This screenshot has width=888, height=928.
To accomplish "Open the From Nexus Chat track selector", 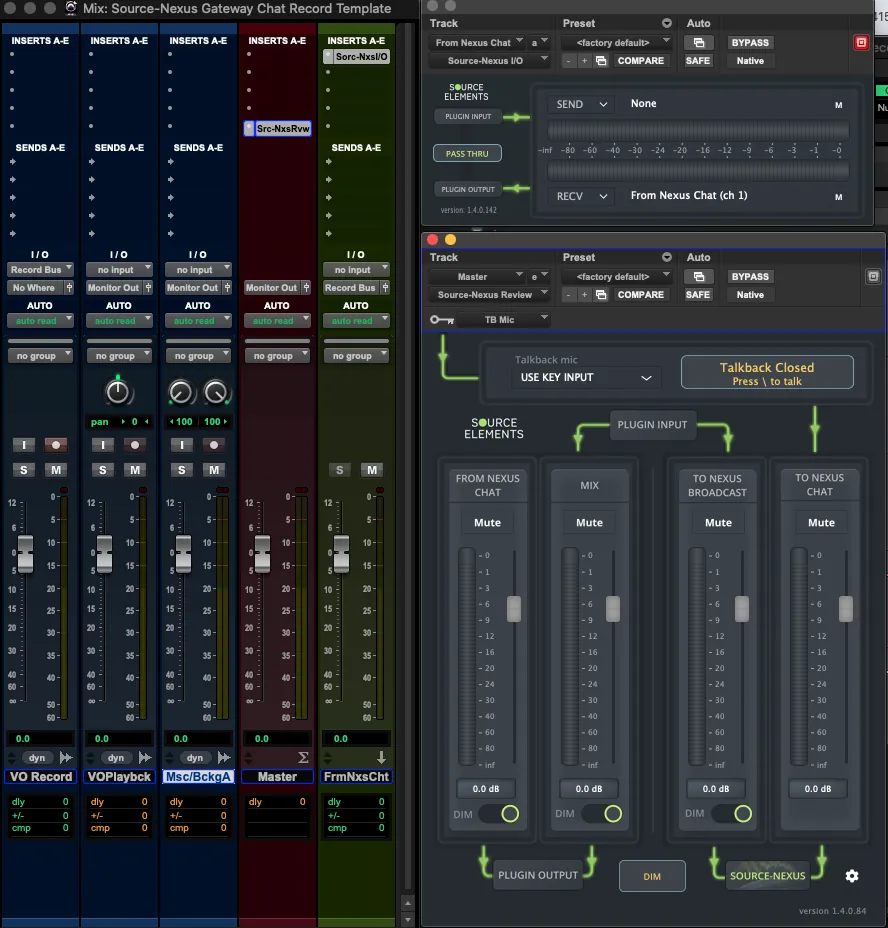I will (477, 43).
